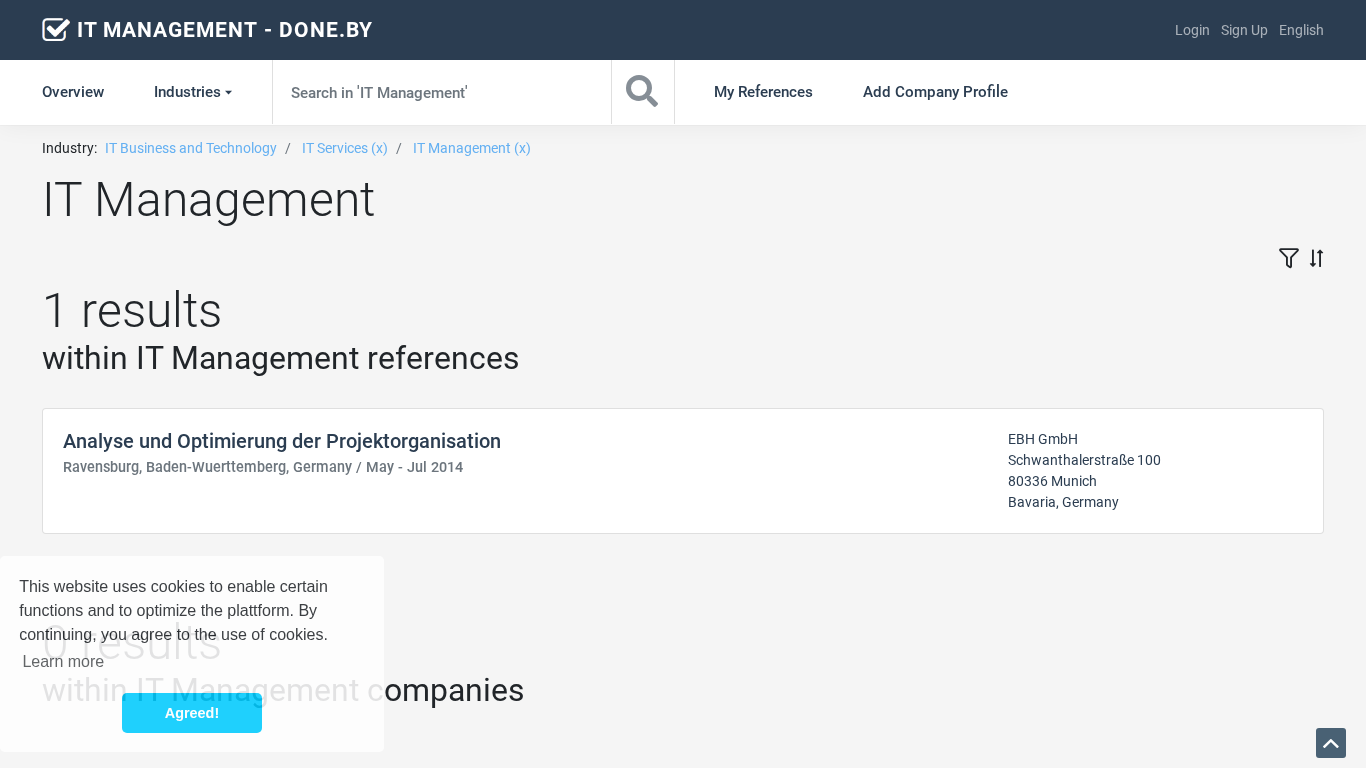The height and width of the screenshot is (768, 1366).
Task: Remove the IT Services (x) filter
Action: tap(344, 148)
